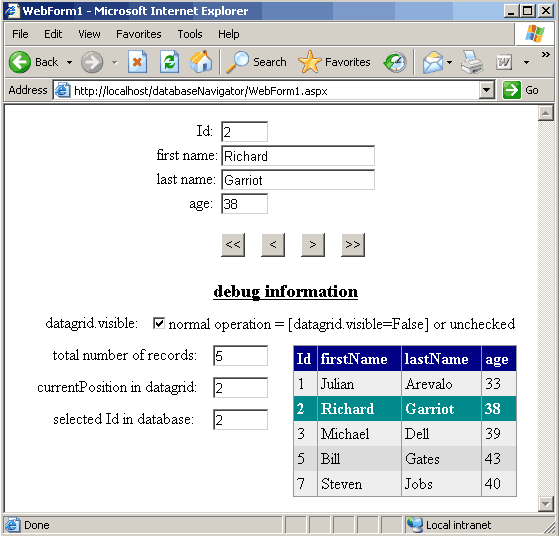Open the History clock icon
Image resolution: width=559 pixels, height=536 pixels.
(x=395, y=62)
